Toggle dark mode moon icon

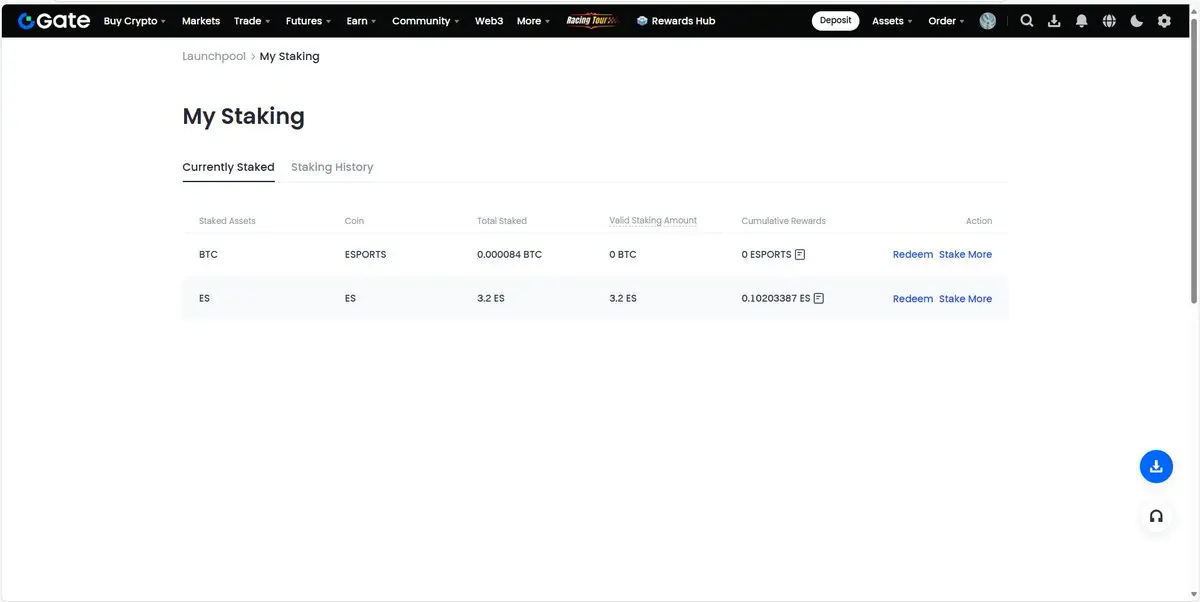(1137, 20)
